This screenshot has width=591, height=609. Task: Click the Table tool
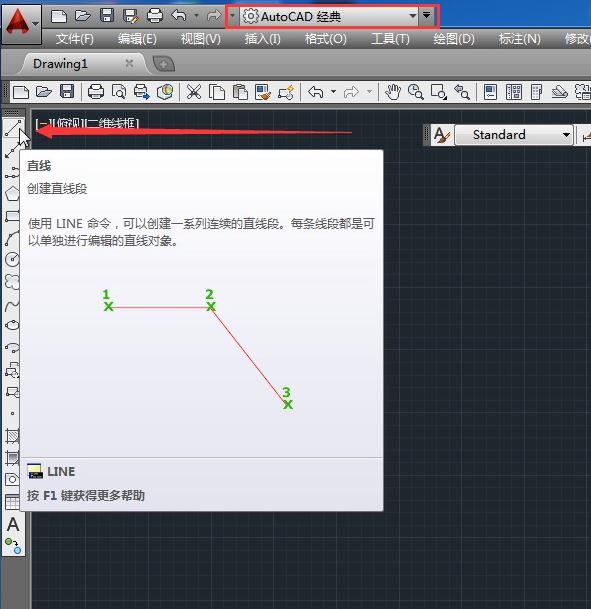[11, 502]
